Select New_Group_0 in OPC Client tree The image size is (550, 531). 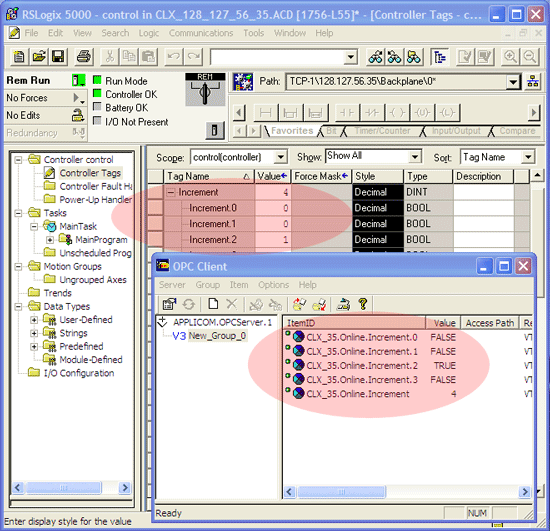[217, 336]
